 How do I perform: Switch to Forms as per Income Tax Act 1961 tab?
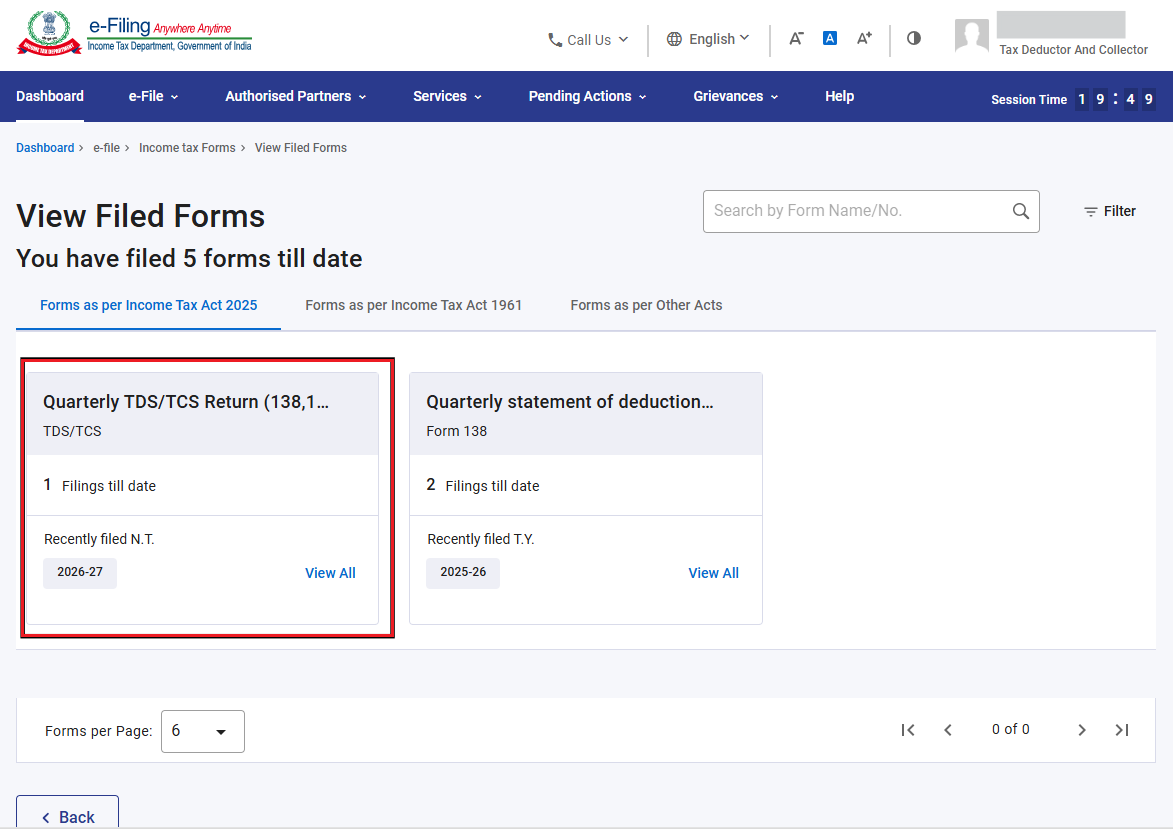click(413, 305)
